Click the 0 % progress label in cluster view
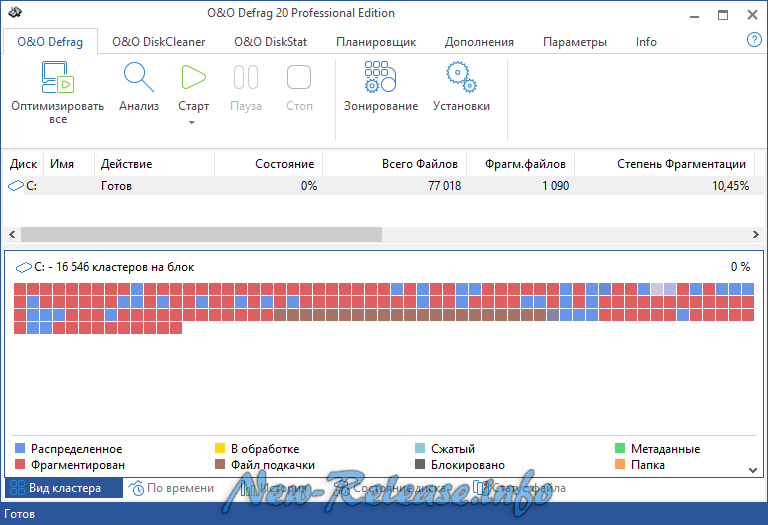This screenshot has height=525, width=768. [740, 267]
